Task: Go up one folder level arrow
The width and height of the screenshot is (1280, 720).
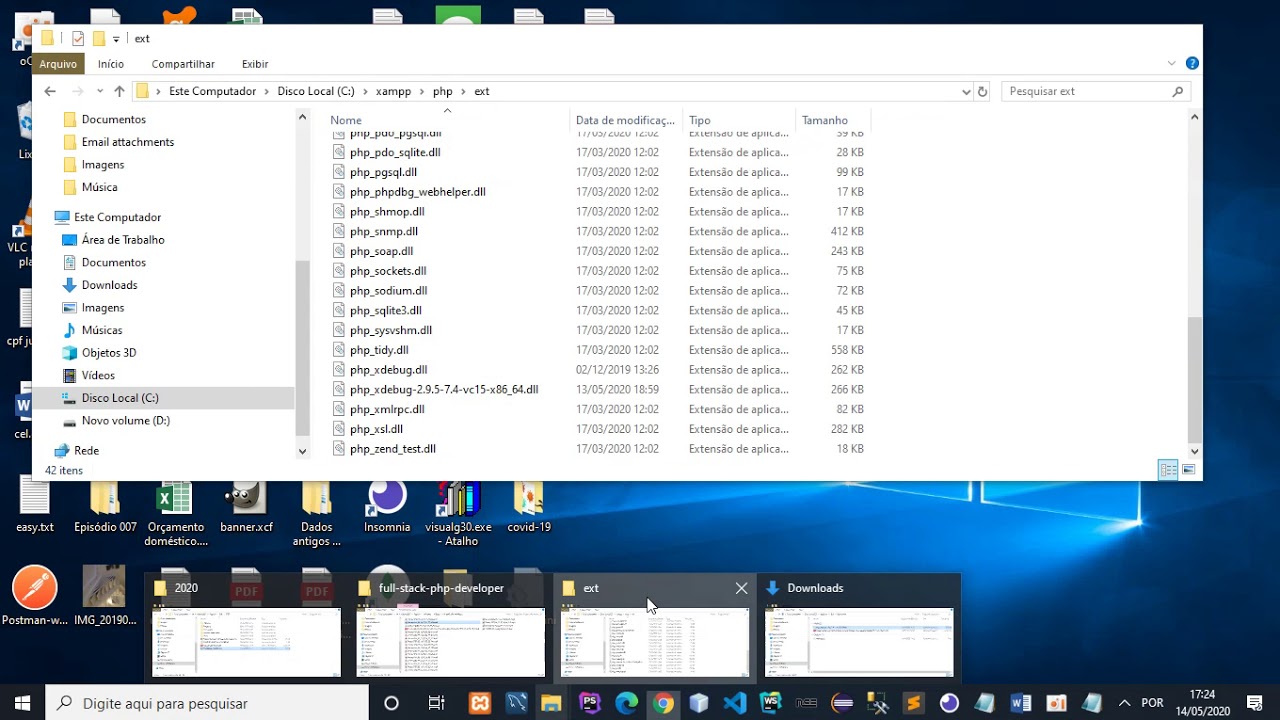Action: tap(119, 91)
